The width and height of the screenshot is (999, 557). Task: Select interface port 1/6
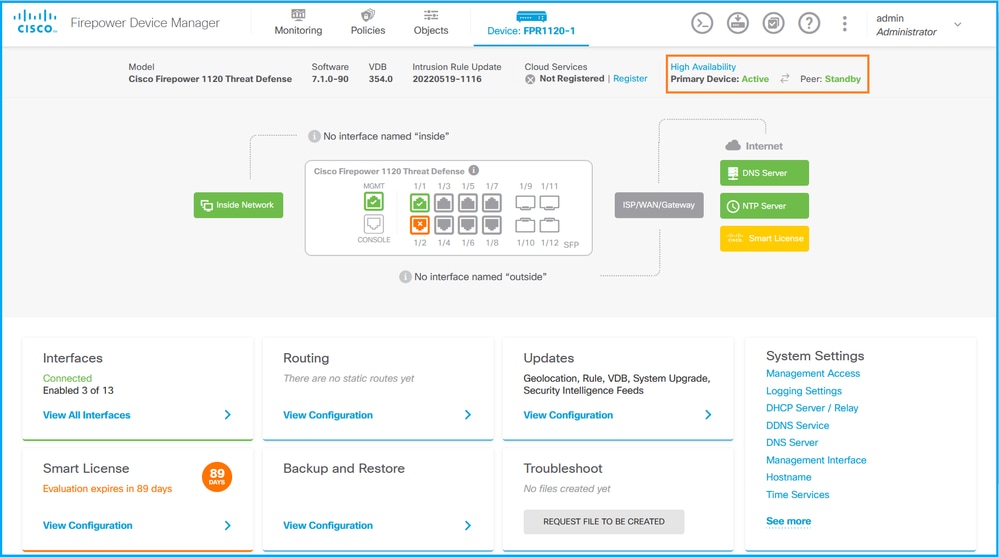click(x=468, y=225)
